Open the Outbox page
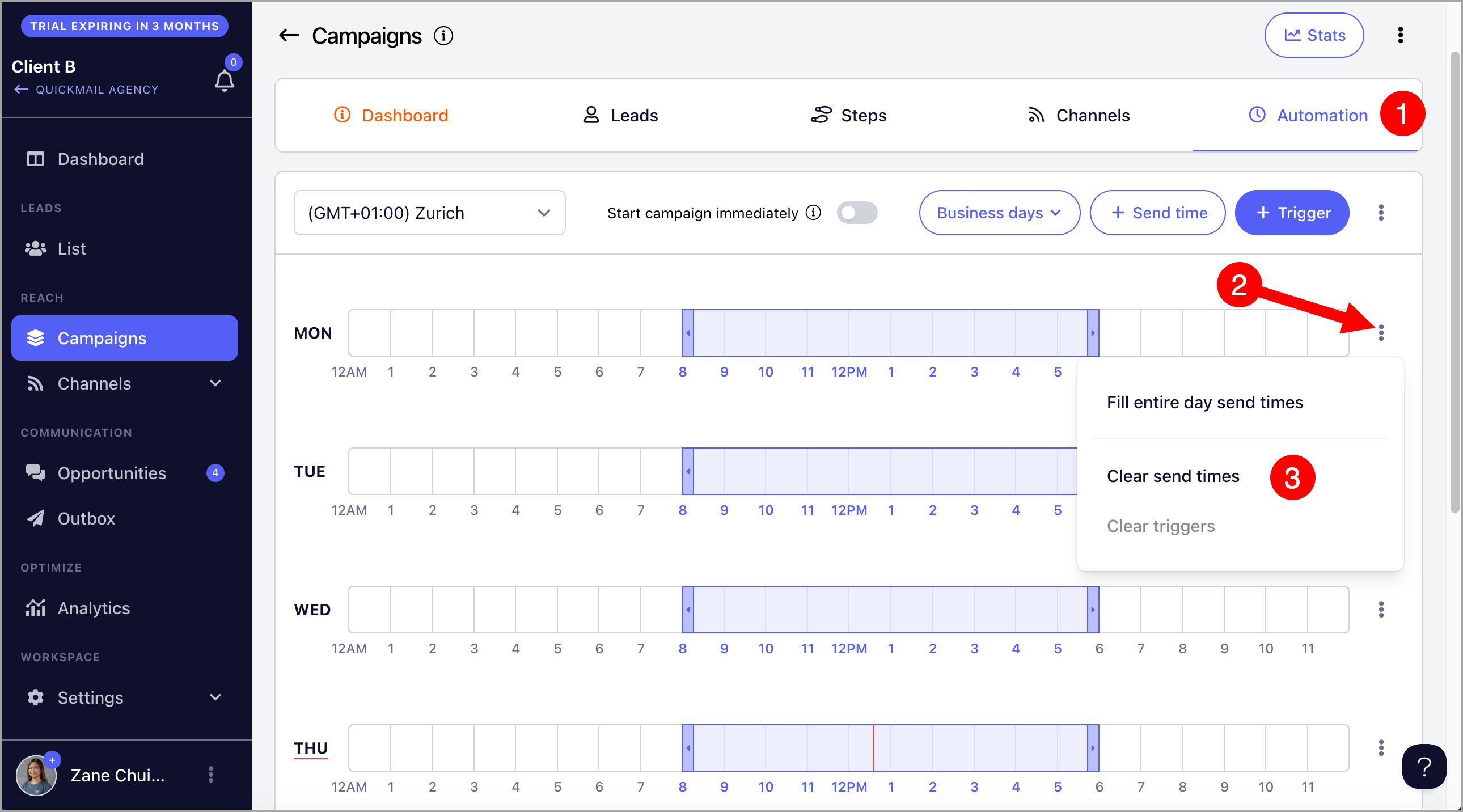Screen dimensions: 1463x812 [x=124, y=518]
